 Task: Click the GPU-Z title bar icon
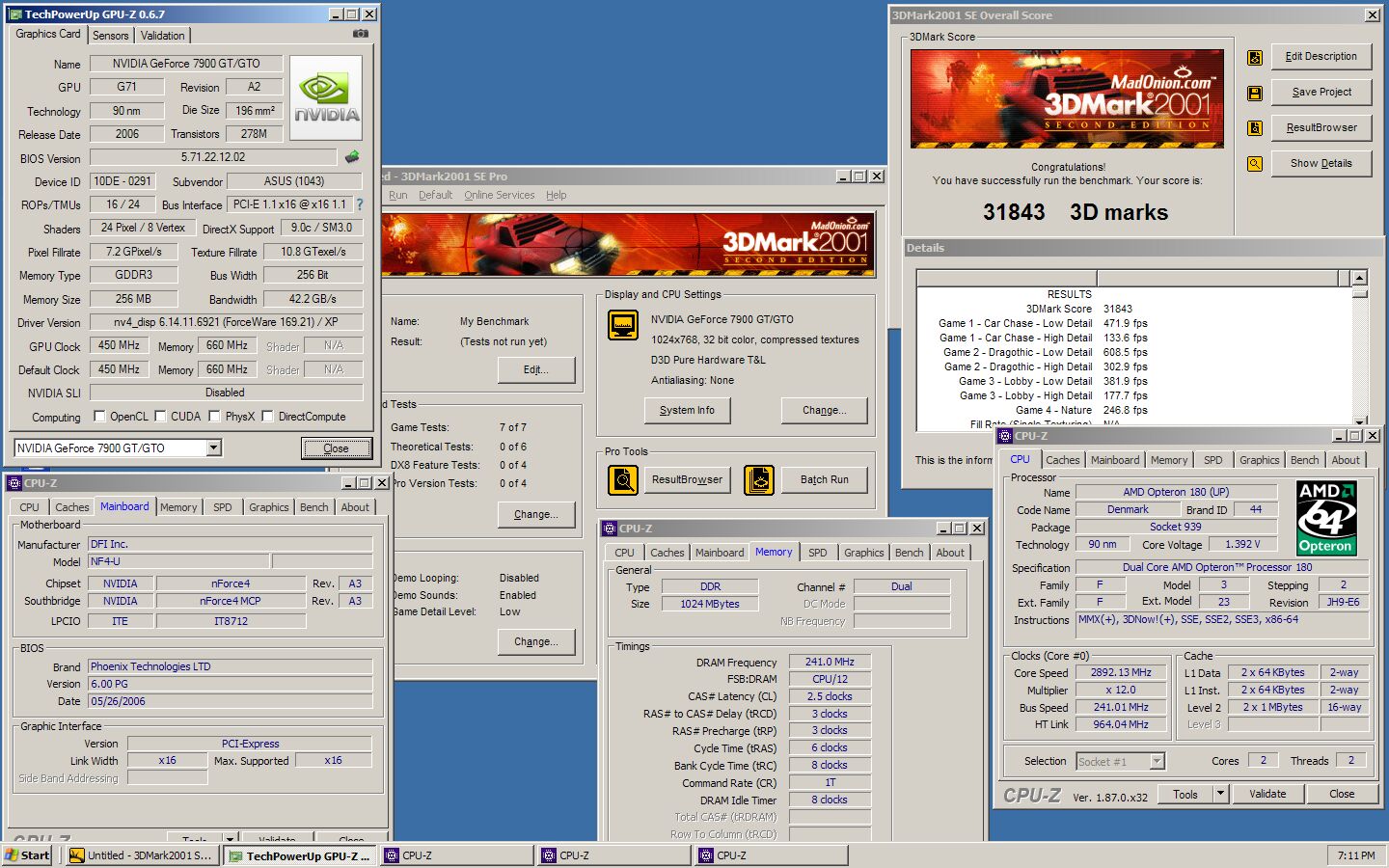click(x=15, y=14)
